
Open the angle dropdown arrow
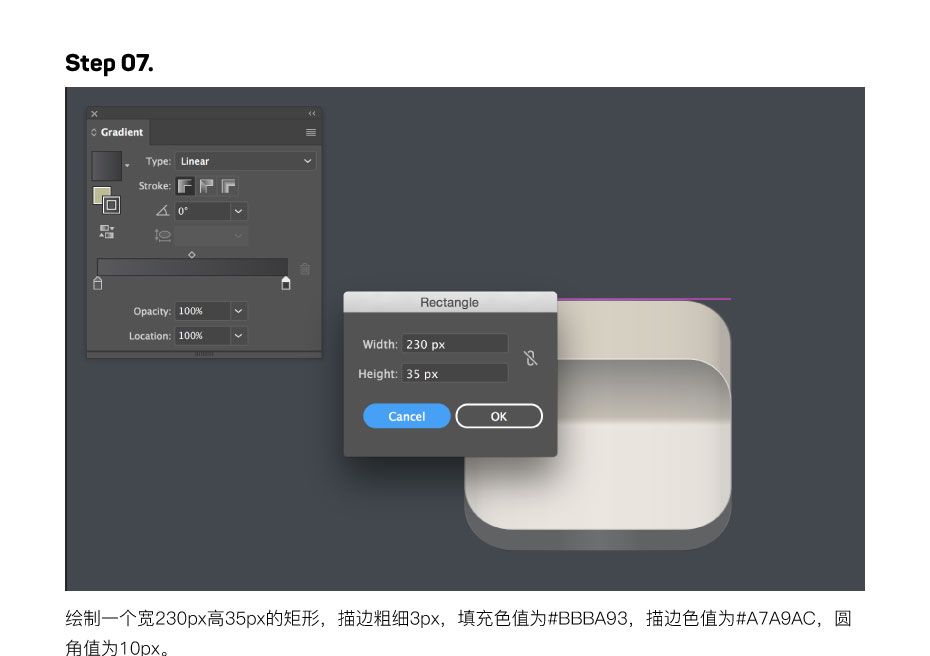(x=238, y=211)
